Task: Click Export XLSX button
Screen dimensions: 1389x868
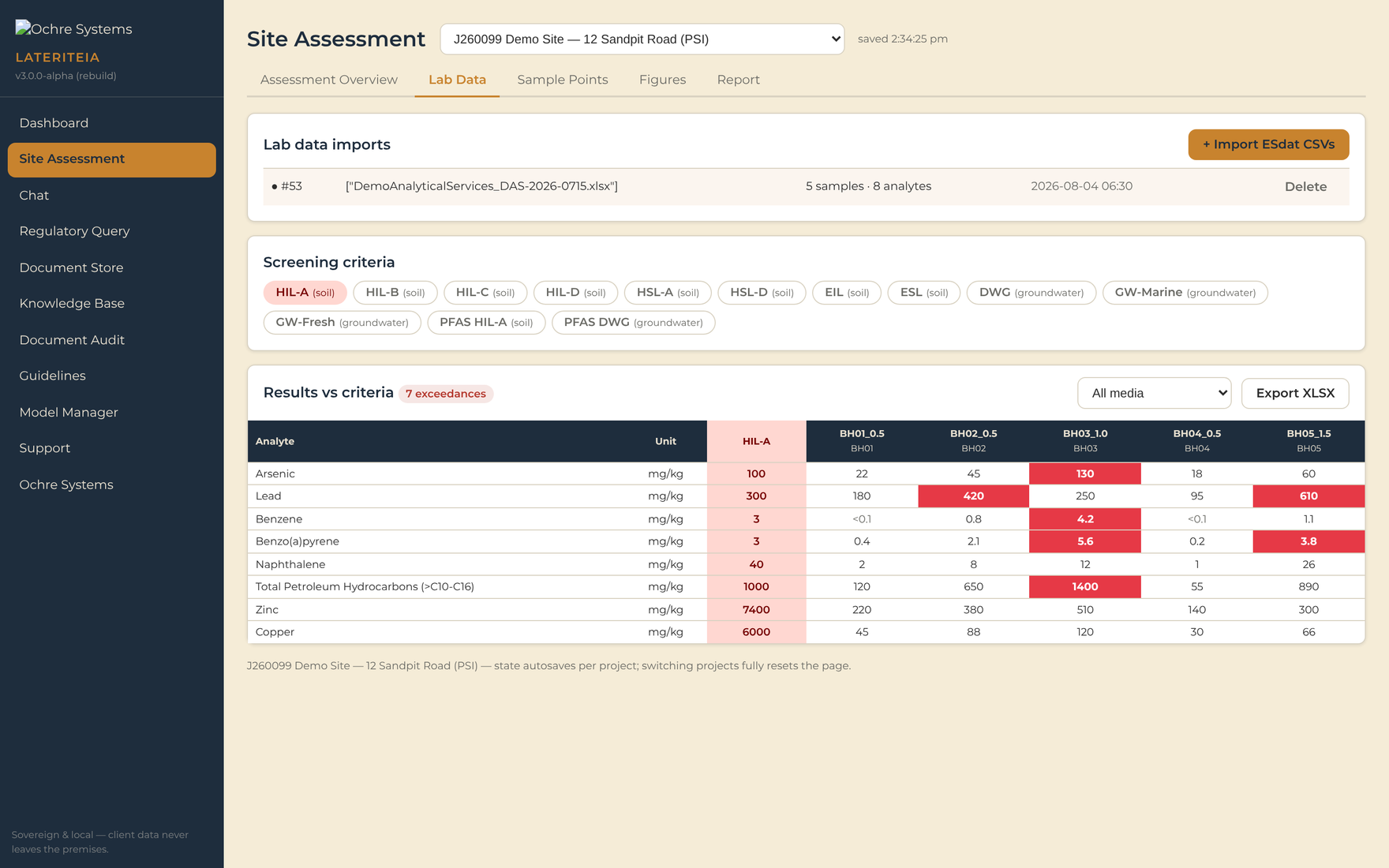Action: pos(1295,394)
